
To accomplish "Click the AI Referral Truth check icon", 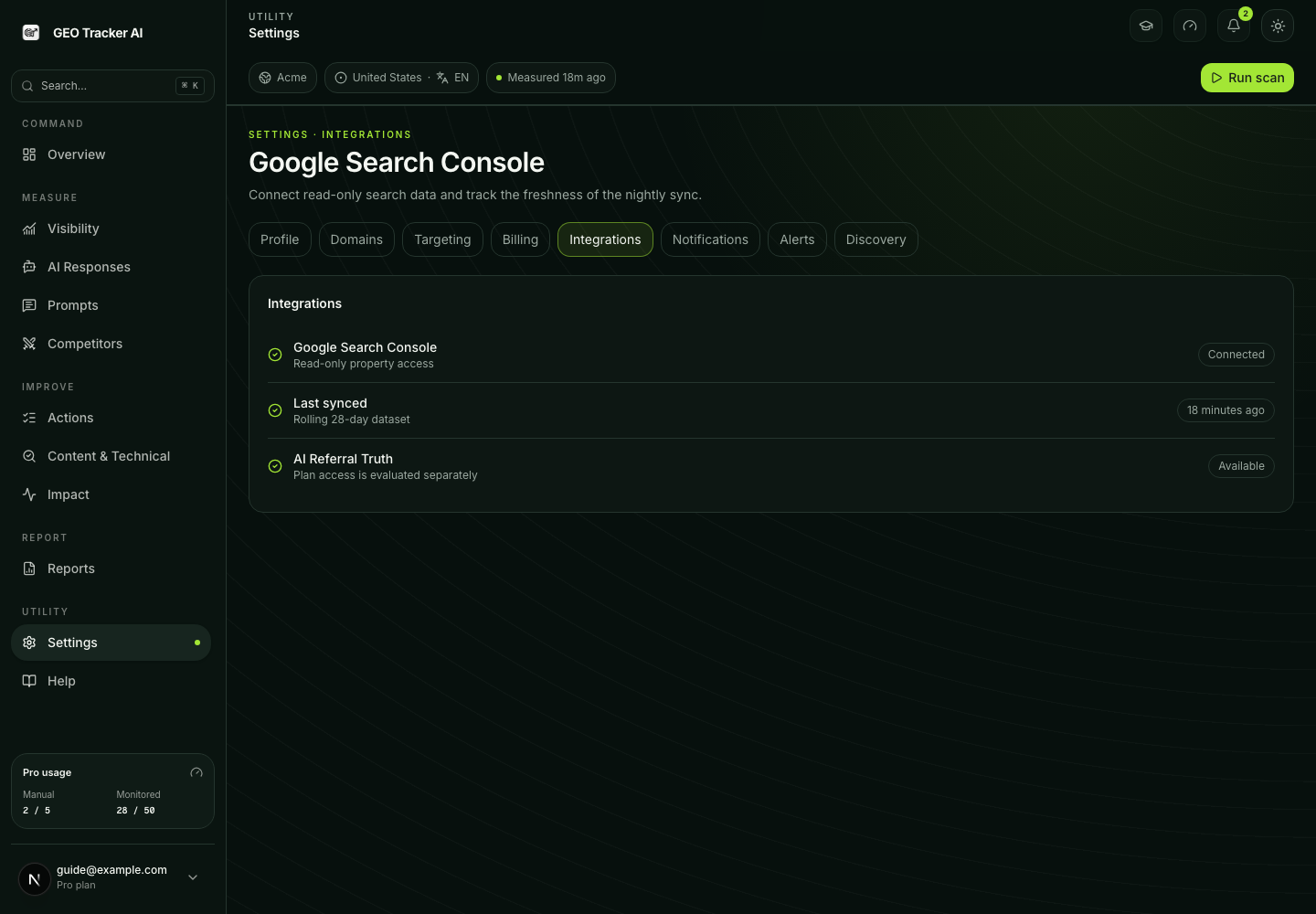I will 275,466.
